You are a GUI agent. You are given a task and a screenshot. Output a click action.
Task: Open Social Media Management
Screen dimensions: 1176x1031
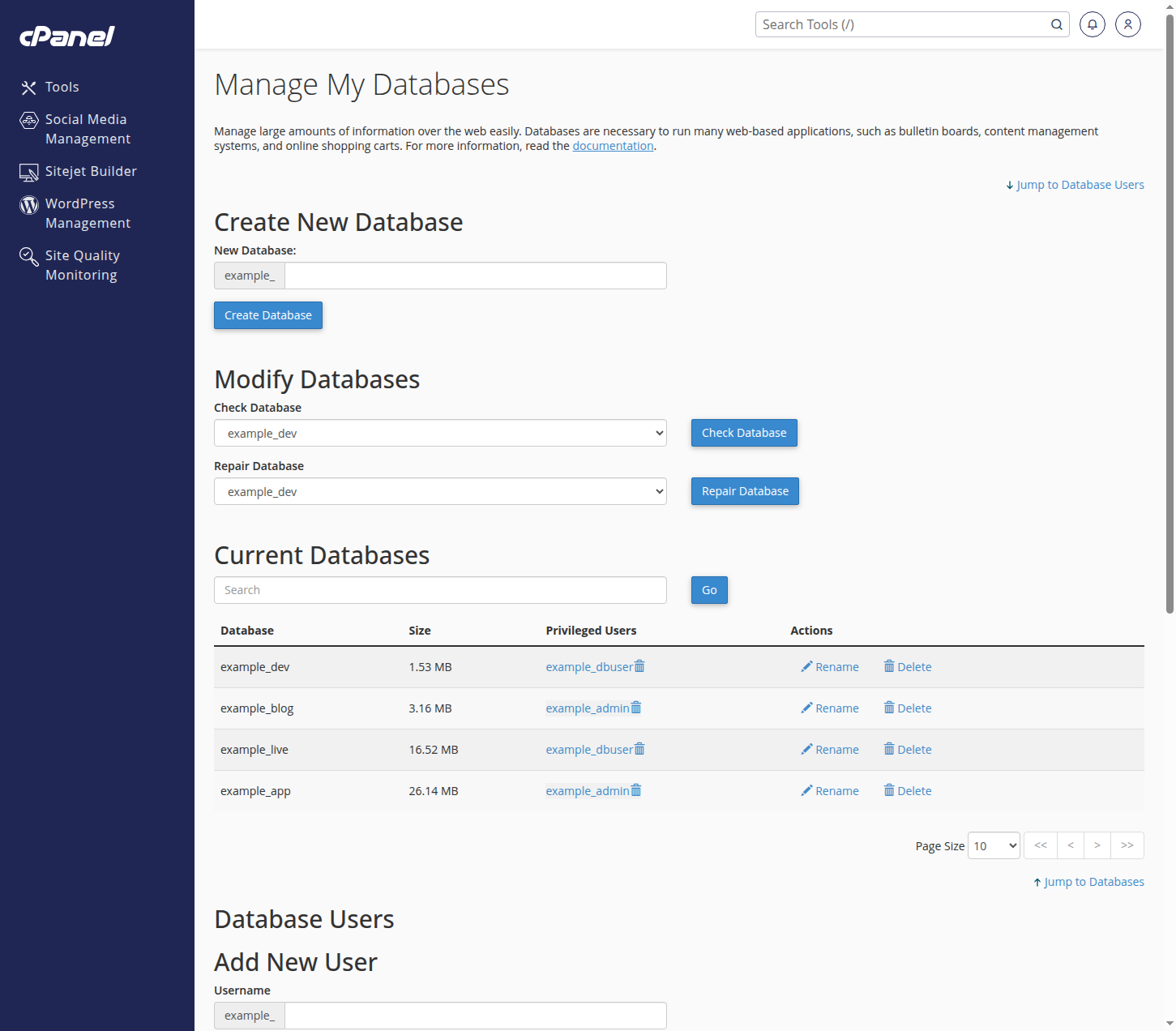tap(88, 129)
